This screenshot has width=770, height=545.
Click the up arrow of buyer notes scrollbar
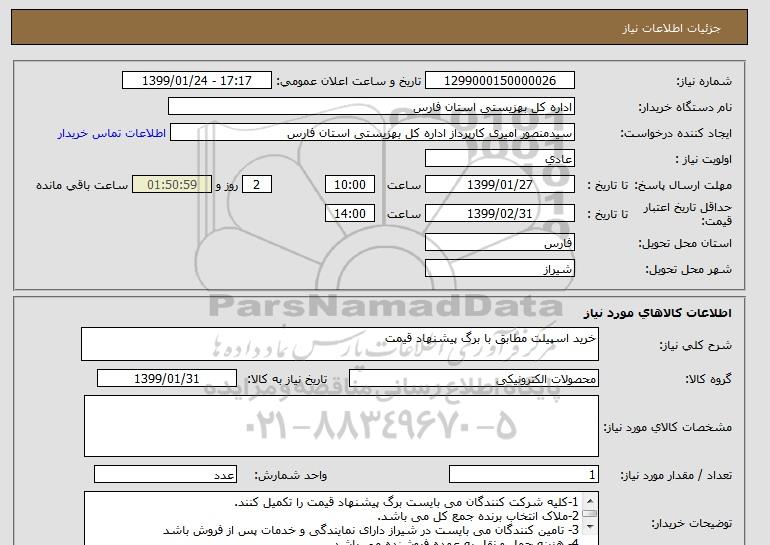pyautogui.click(x=590, y=500)
